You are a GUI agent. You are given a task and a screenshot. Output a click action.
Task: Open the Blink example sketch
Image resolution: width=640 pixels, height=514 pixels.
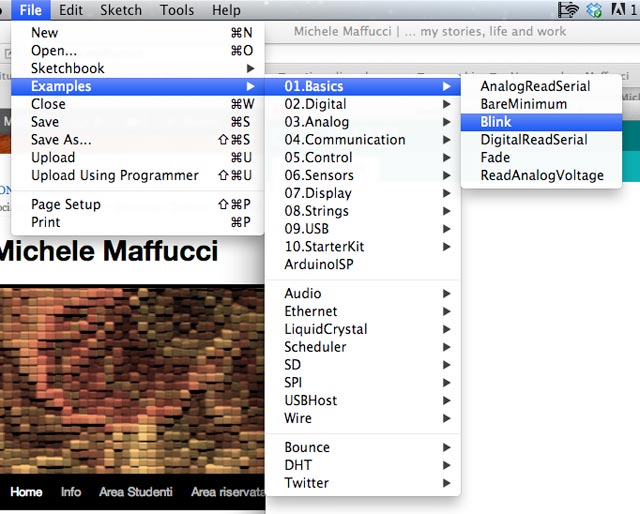(x=496, y=122)
